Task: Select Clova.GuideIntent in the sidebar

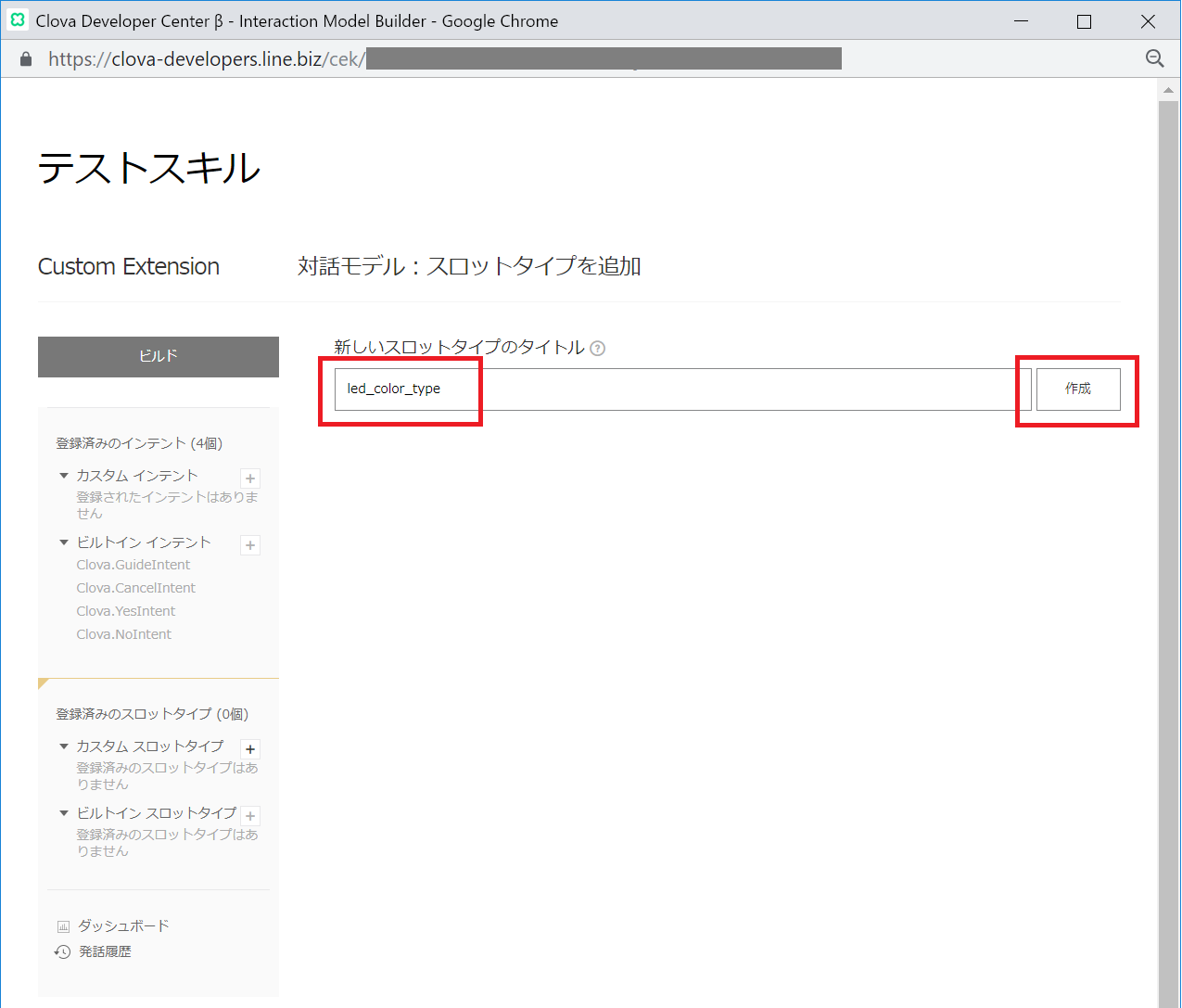Action: [x=133, y=565]
